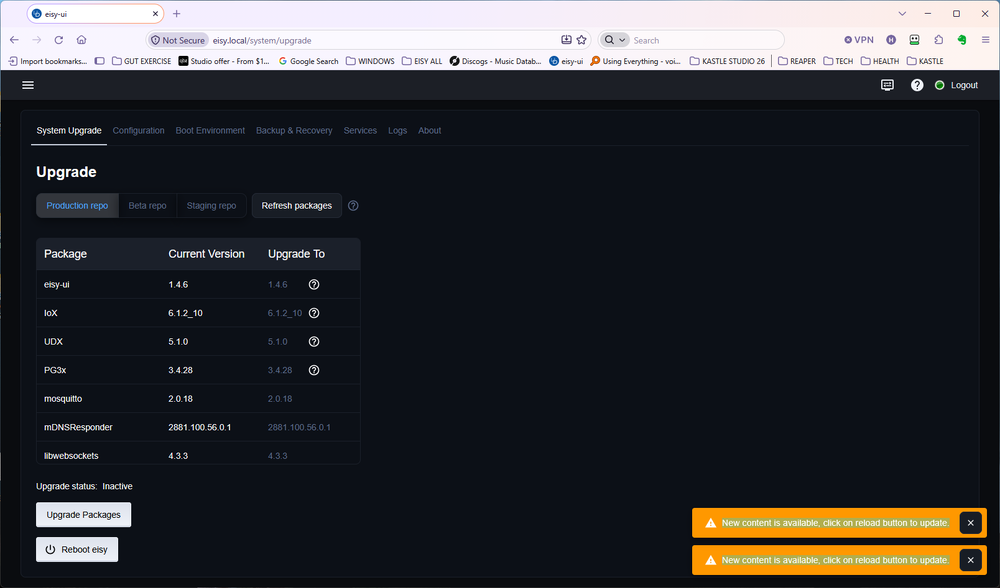The height and width of the screenshot is (588, 1000).
Task: Reload the page with the browser refresh icon
Action: (59, 40)
